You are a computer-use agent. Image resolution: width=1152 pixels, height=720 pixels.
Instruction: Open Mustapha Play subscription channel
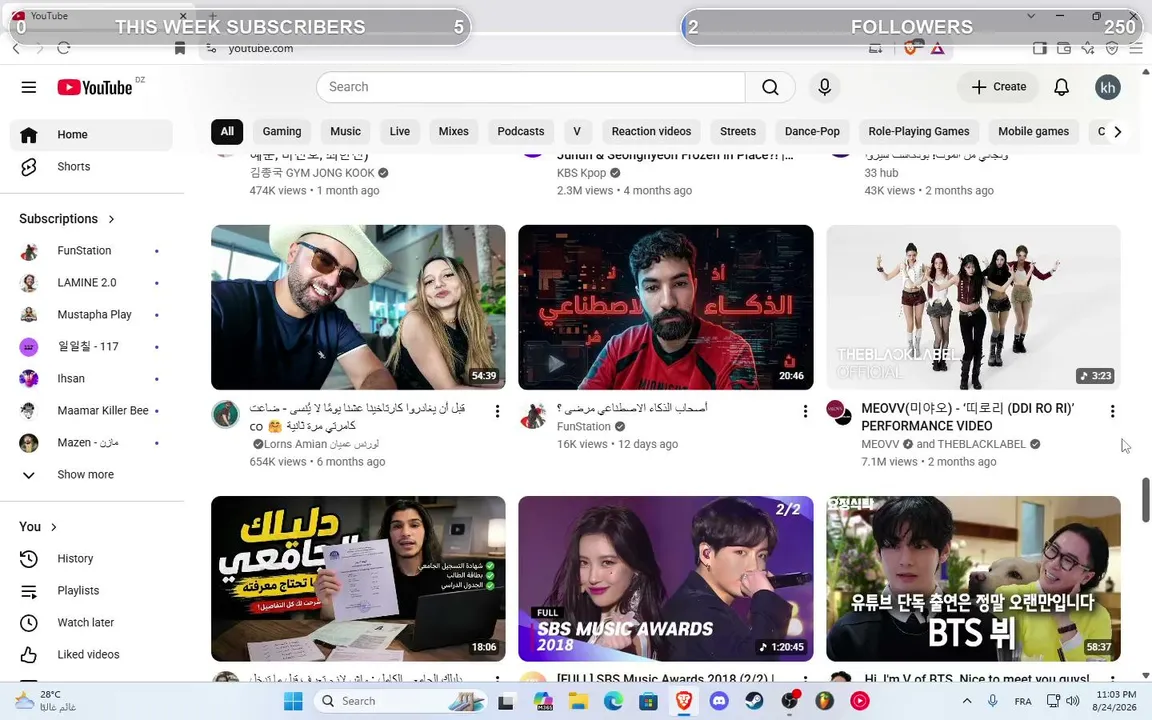point(91,314)
